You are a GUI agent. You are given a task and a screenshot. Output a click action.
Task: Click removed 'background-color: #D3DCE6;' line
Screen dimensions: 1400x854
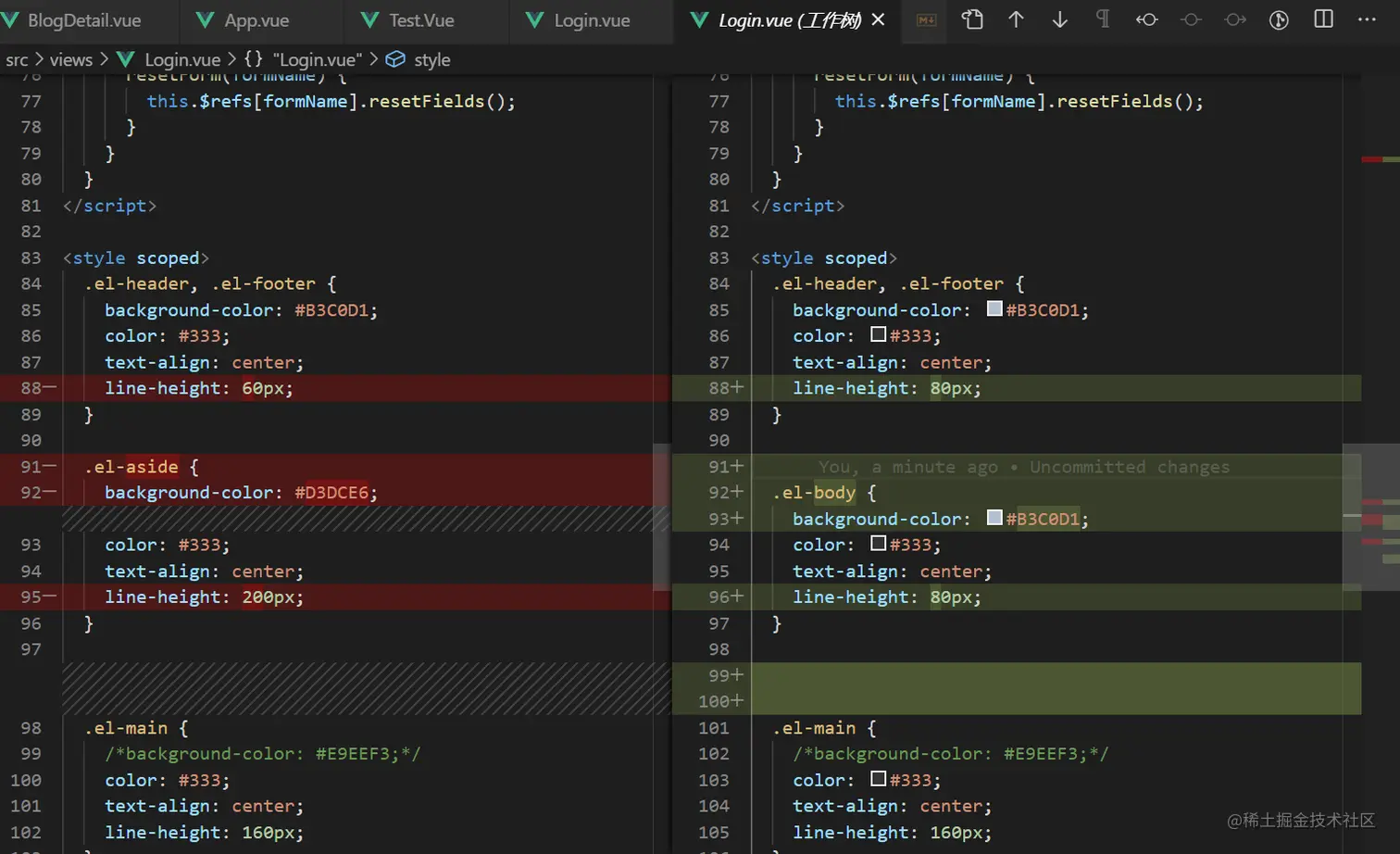(241, 493)
